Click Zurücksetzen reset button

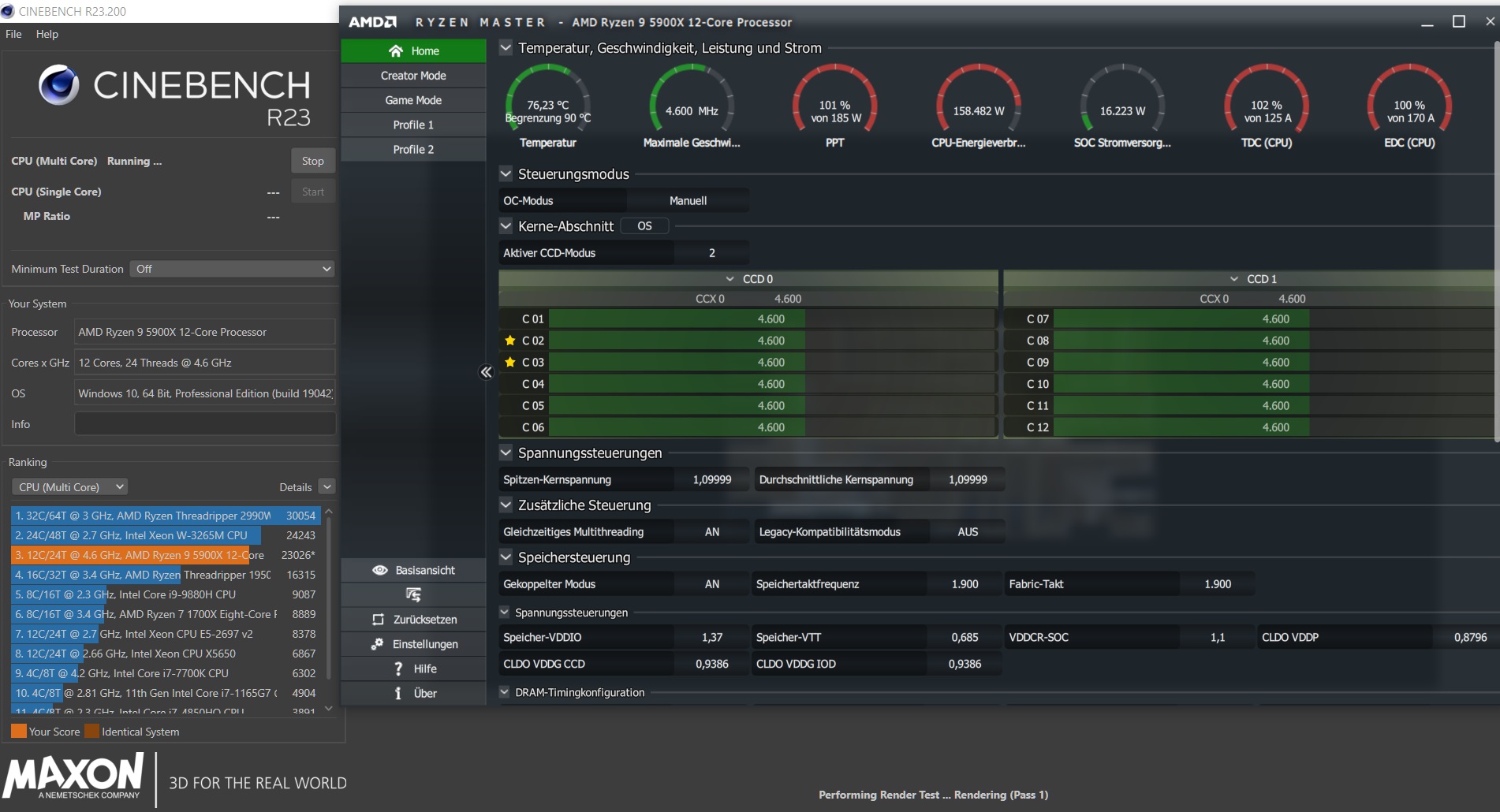point(413,620)
